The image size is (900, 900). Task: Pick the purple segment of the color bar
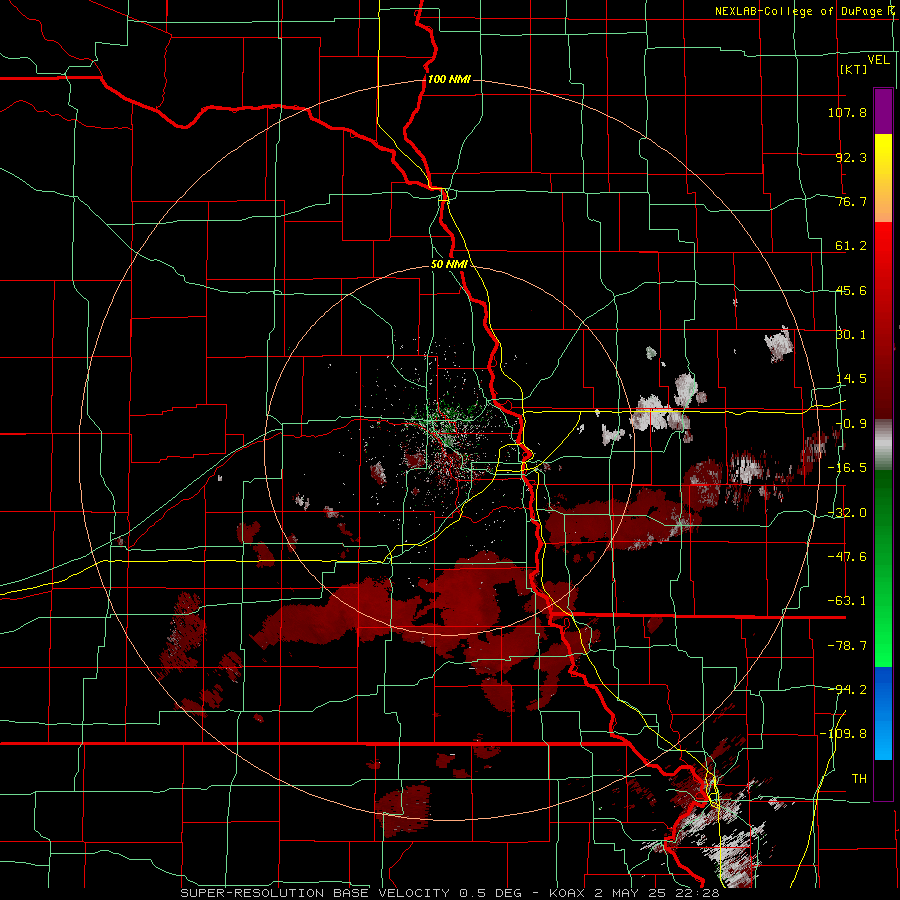coord(883,111)
